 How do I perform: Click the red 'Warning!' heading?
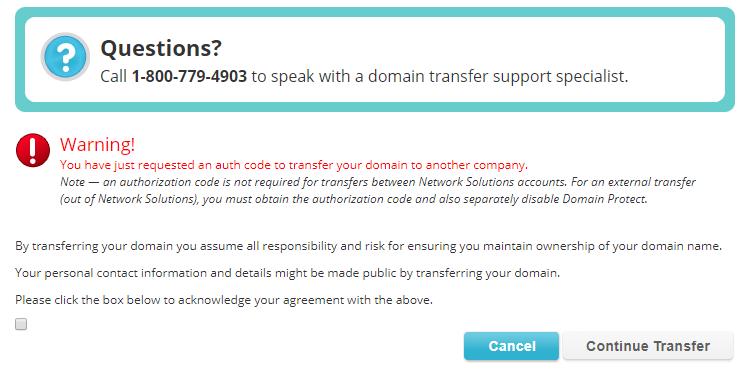point(97,144)
